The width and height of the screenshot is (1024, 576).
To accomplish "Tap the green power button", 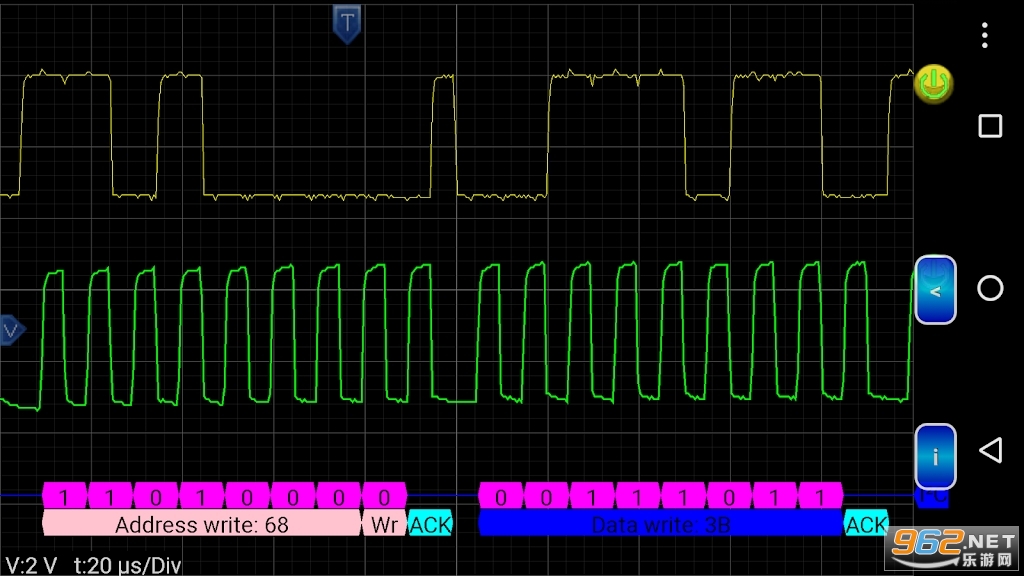I will click(x=933, y=85).
